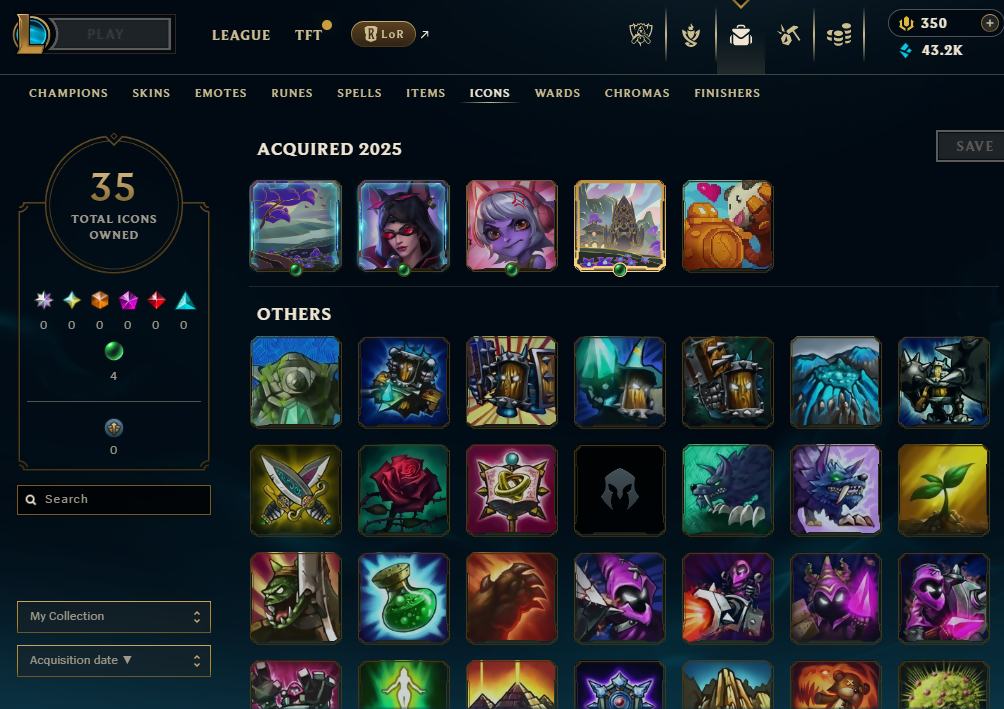Click the TFT navigation link
The width and height of the screenshot is (1004, 709).
pyautogui.click(x=309, y=35)
